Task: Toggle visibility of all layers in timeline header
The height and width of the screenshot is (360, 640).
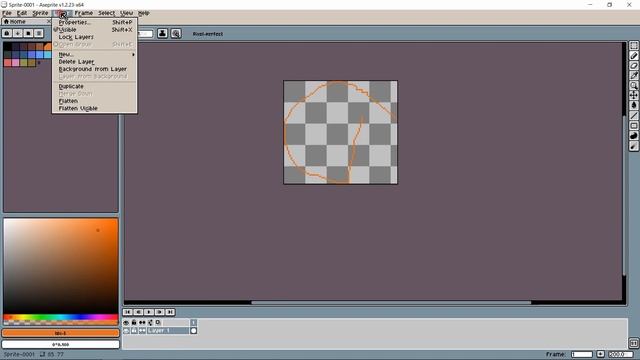Action: point(126,322)
